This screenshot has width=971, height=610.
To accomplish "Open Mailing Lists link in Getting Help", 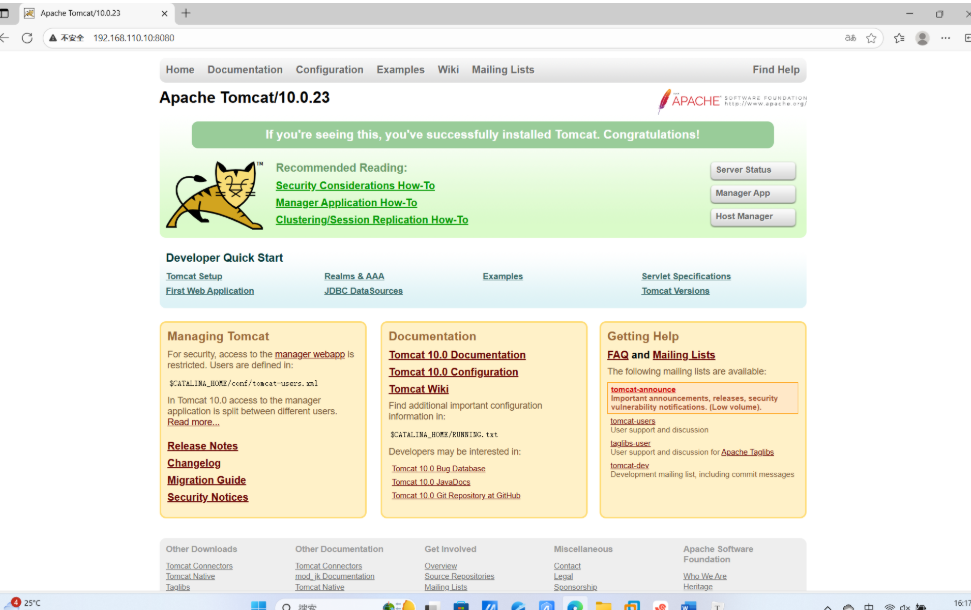I will 684,355.
